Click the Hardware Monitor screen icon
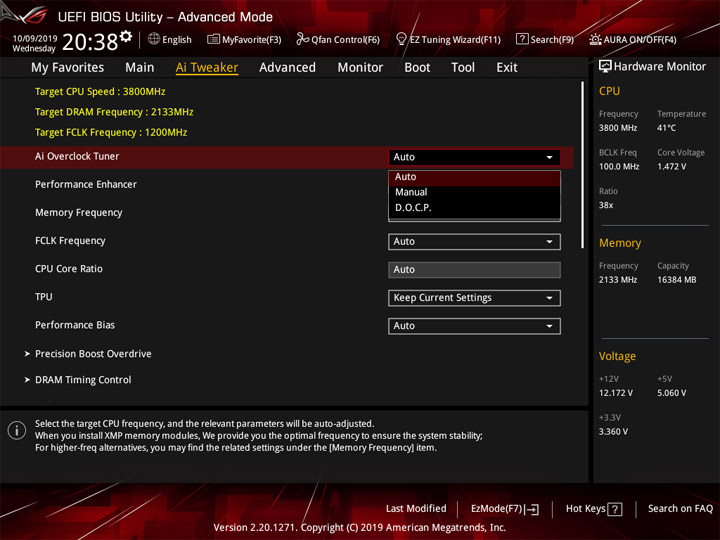Screen dimensions: 720x540 click(605, 67)
